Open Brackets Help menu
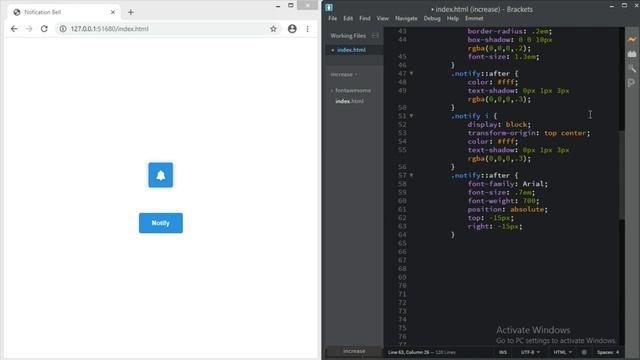This screenshot has height=360, width=640. (452, 18)
